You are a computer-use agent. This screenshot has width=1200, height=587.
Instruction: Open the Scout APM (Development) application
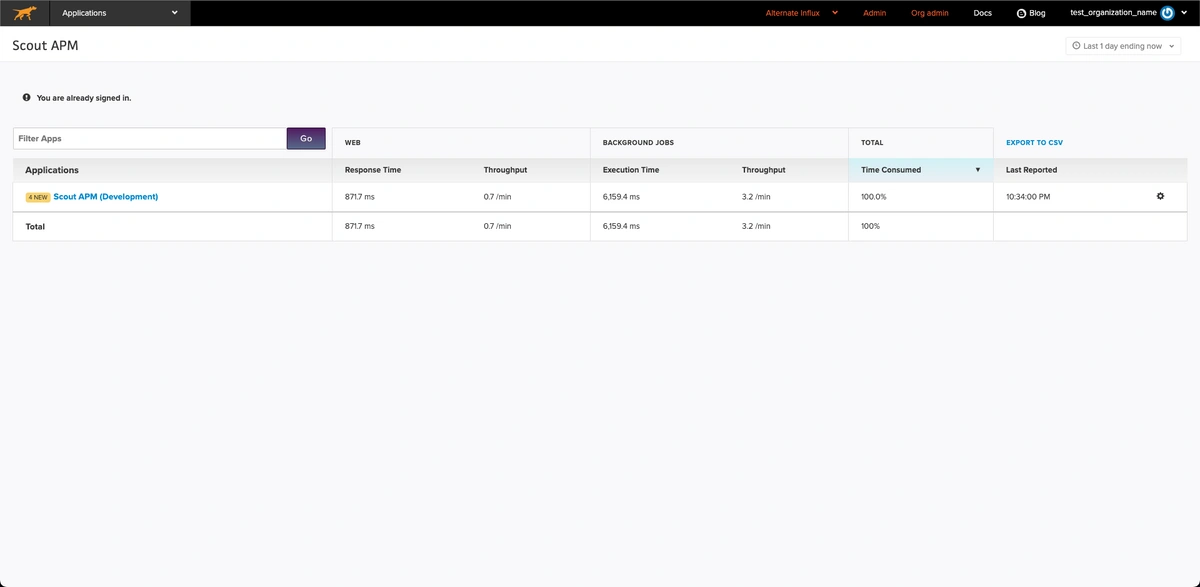click(x=106, y=197)
